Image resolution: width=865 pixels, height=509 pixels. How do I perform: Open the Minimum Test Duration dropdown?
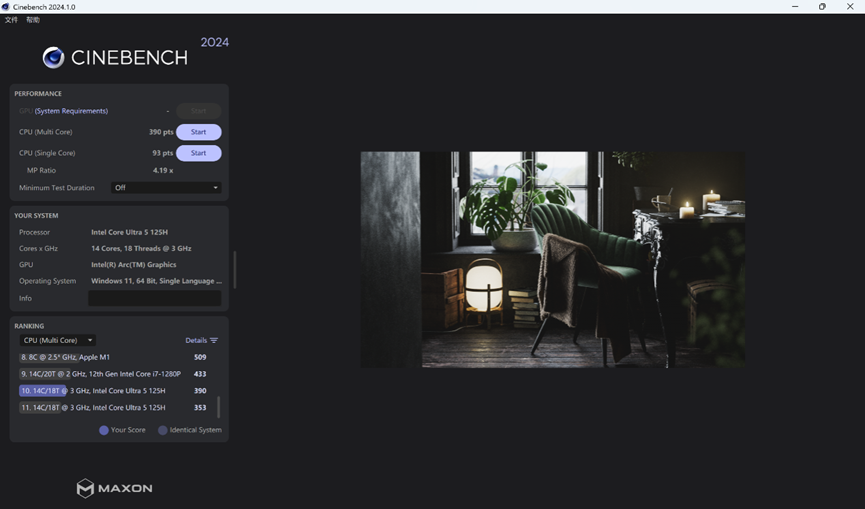coord(165,188)
